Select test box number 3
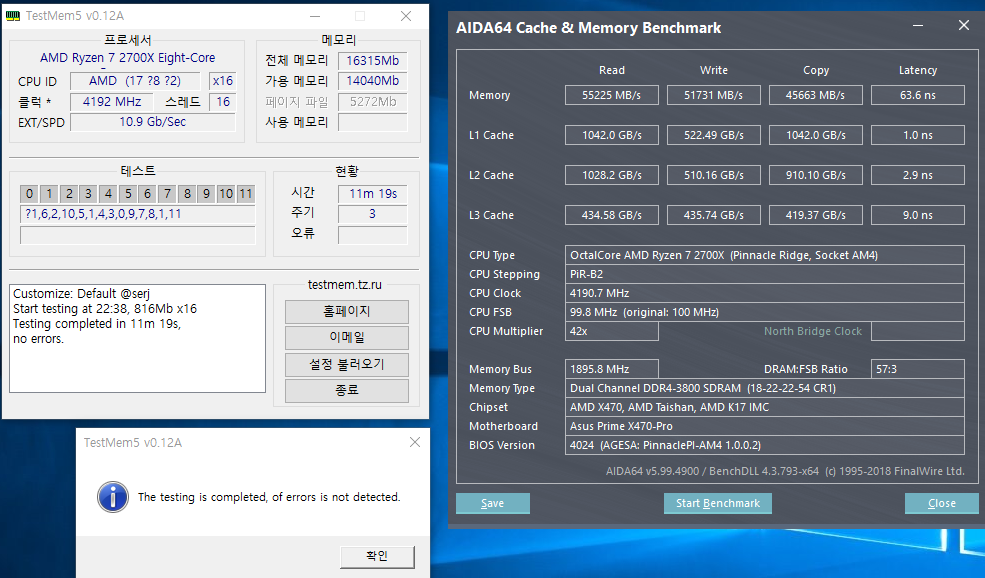The width and height of the screenshot is (985, 578). [x=89, y=194]
